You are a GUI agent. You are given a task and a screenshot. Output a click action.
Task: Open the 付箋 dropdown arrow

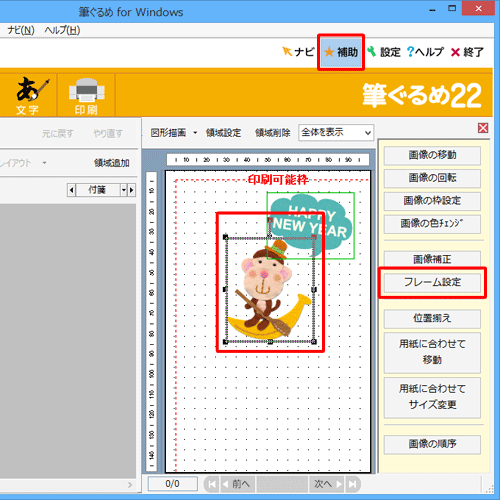pos(124,190)
